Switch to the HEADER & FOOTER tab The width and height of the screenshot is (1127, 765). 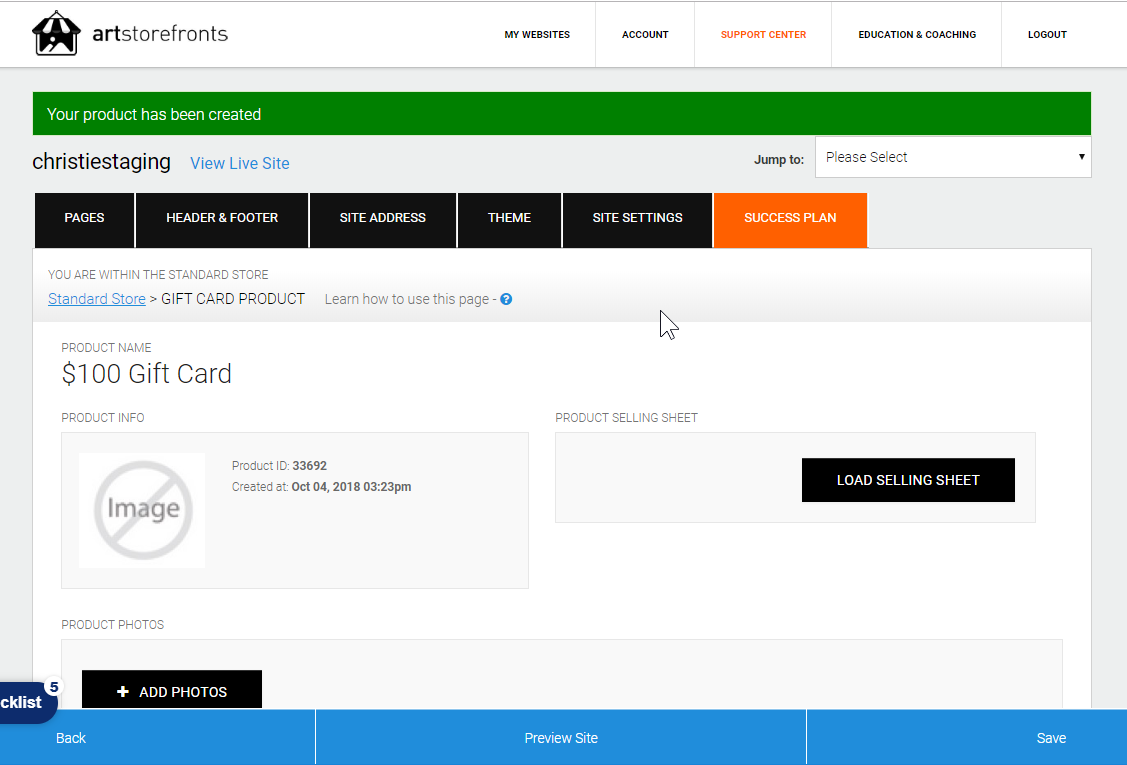click(221, 220)
